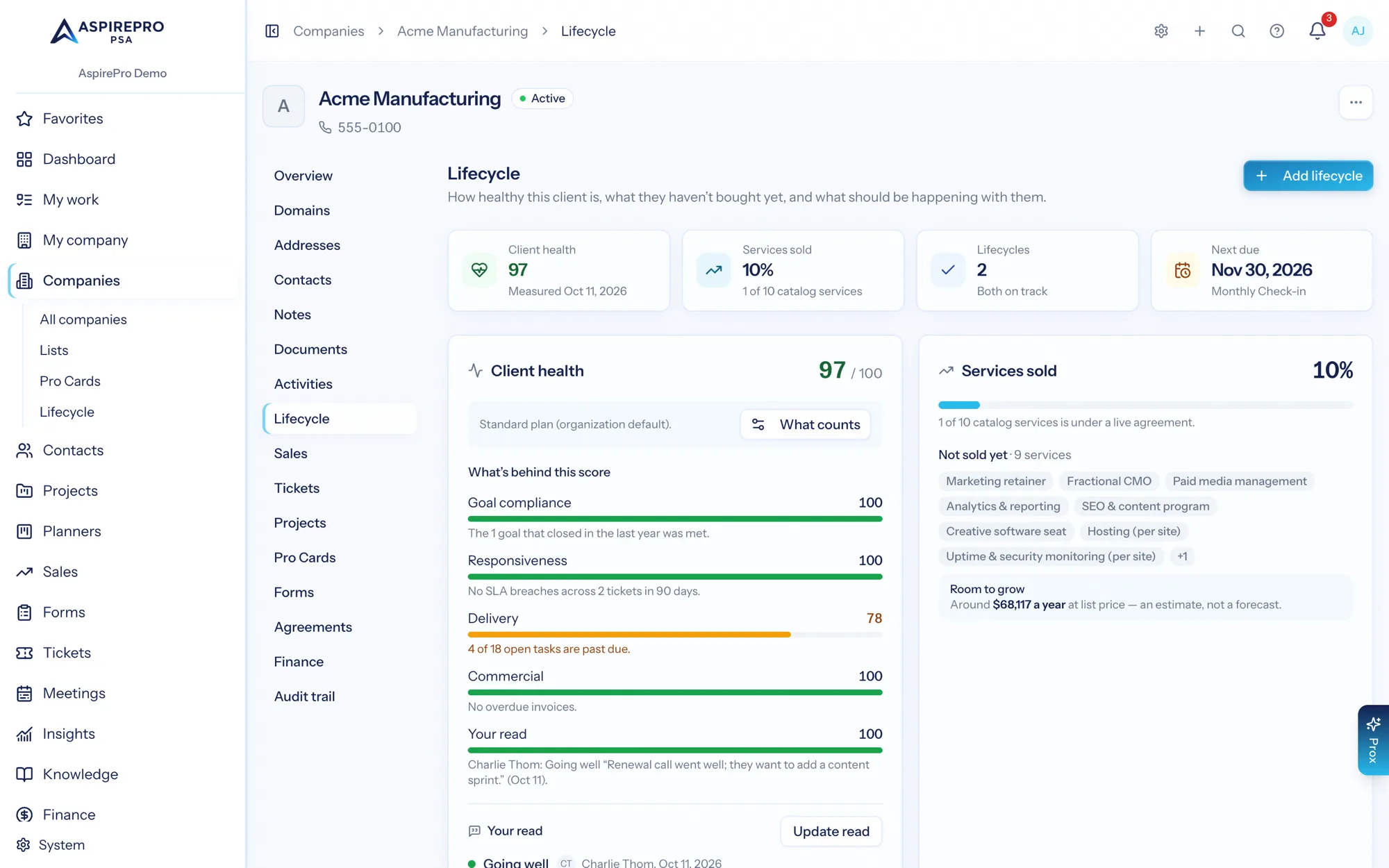
Task: Open Knowledge in the sidebar
Action: 123,774
